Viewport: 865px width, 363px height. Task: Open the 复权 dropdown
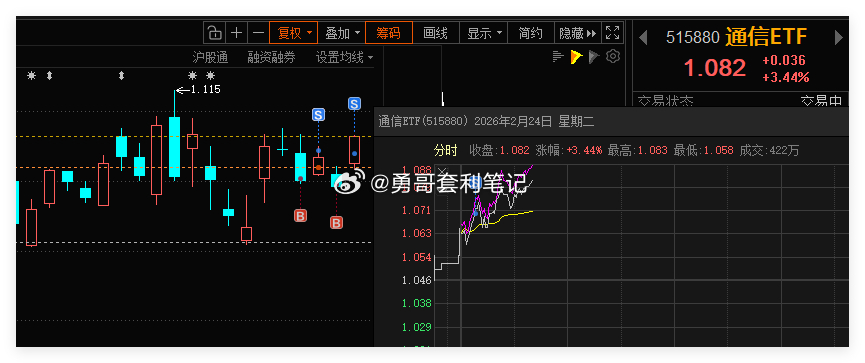tap(293, 33)
